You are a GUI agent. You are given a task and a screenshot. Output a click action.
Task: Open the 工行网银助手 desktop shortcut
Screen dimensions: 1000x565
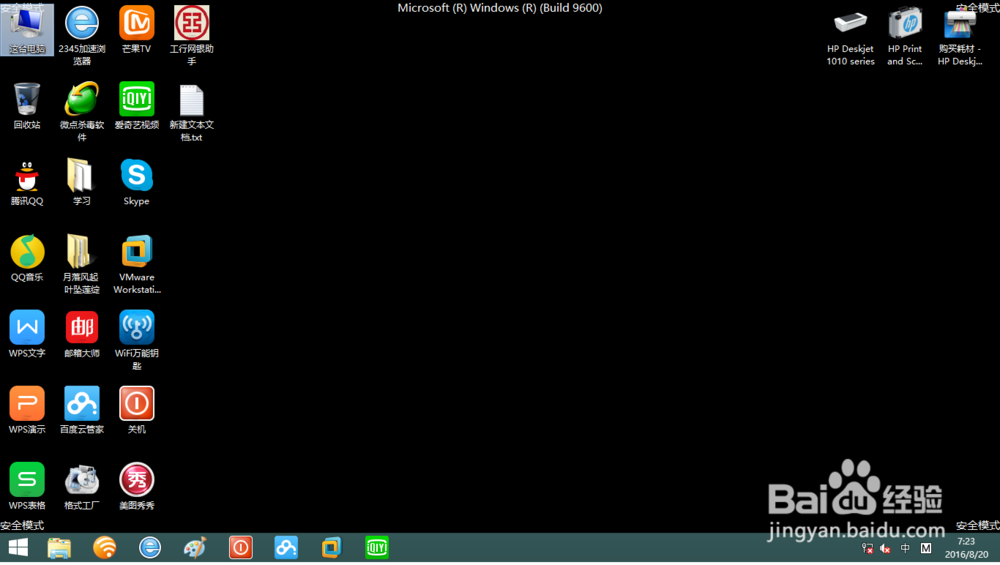point(191,35)
